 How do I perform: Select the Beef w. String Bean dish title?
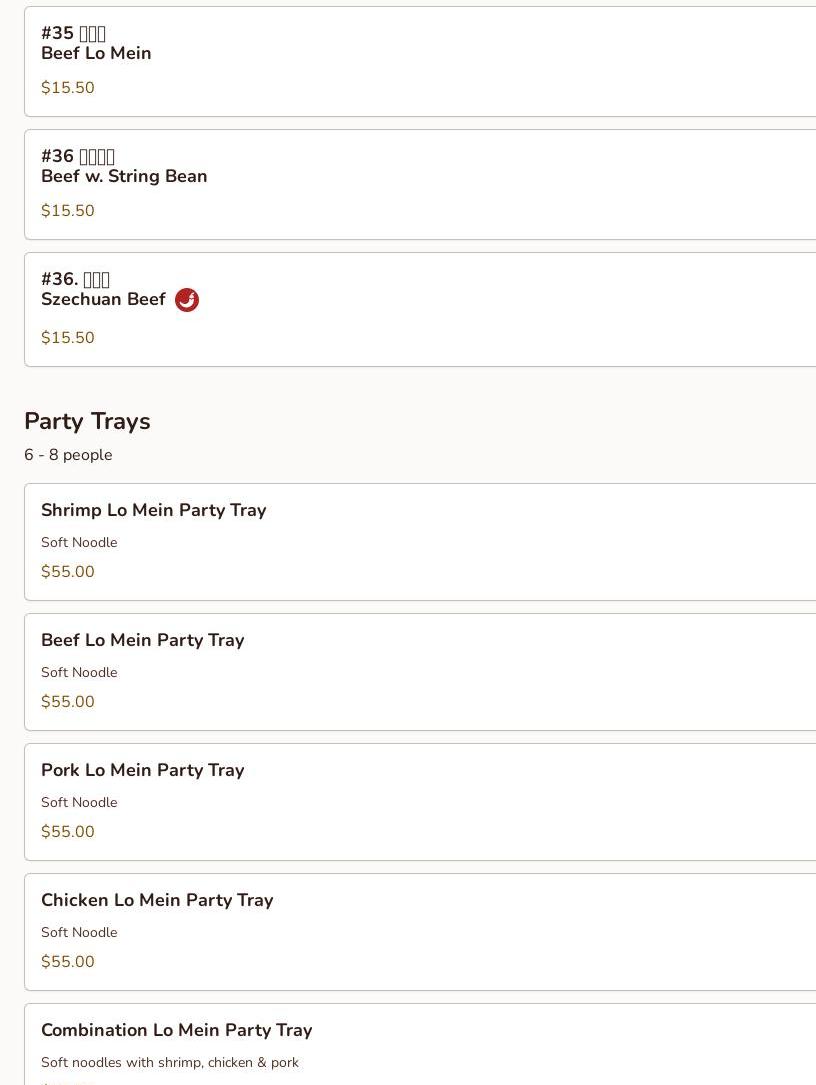click(x=124, y=176)
